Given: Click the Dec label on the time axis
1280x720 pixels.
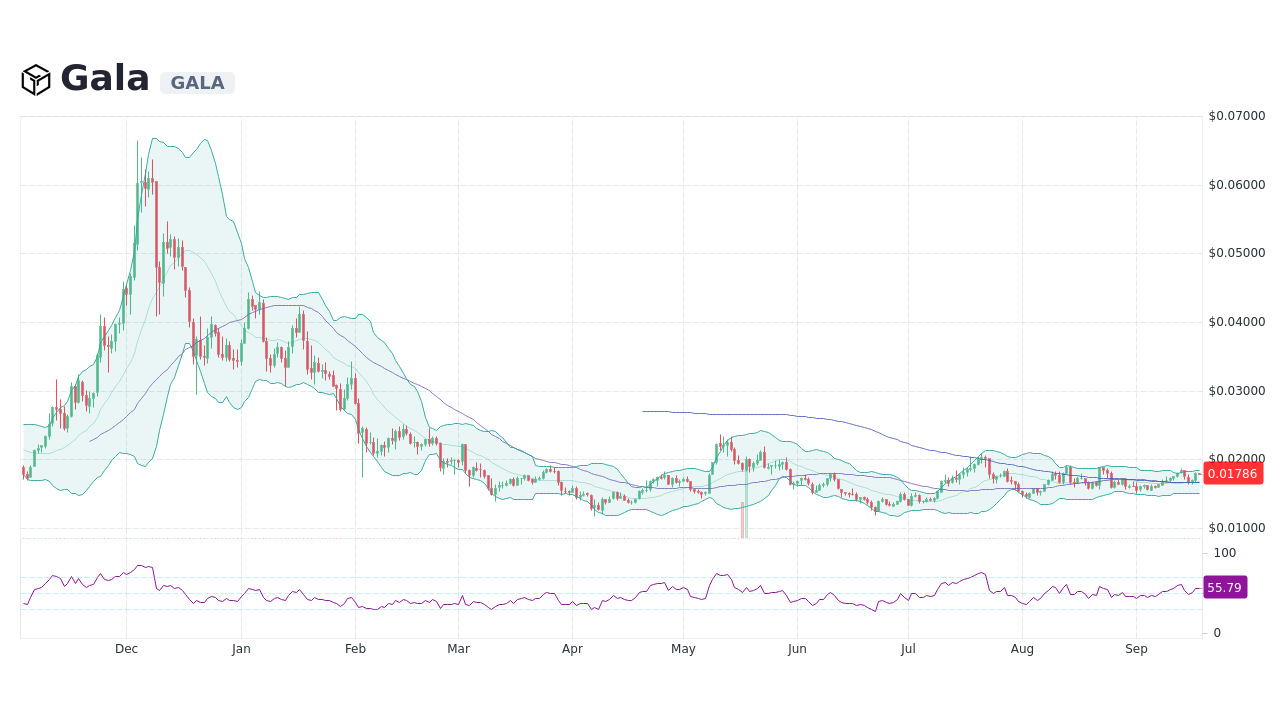Looking at the screenshot, I should click(x=126, y=649).
